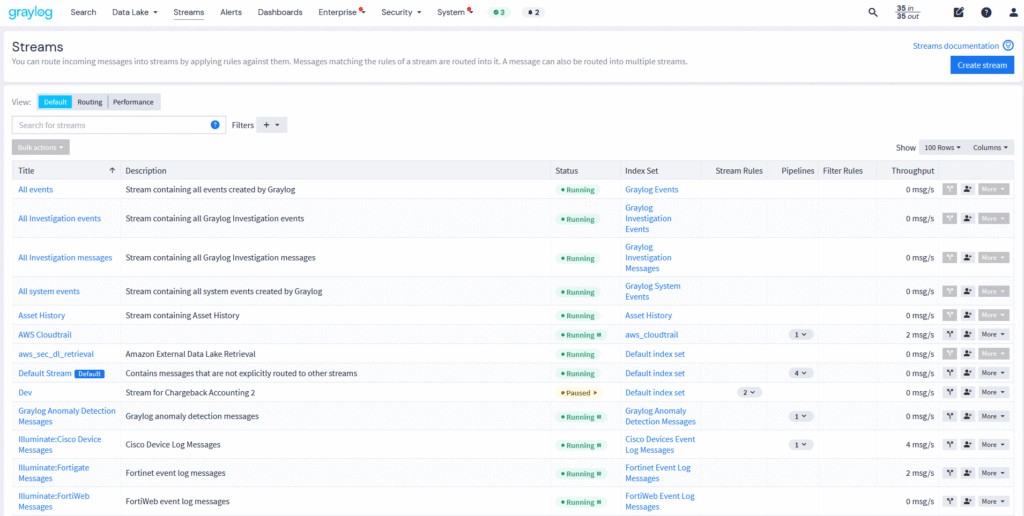This screenshot has height=516, width=1024.
Task: Go to the Search menu item
Action: [83, 12]
